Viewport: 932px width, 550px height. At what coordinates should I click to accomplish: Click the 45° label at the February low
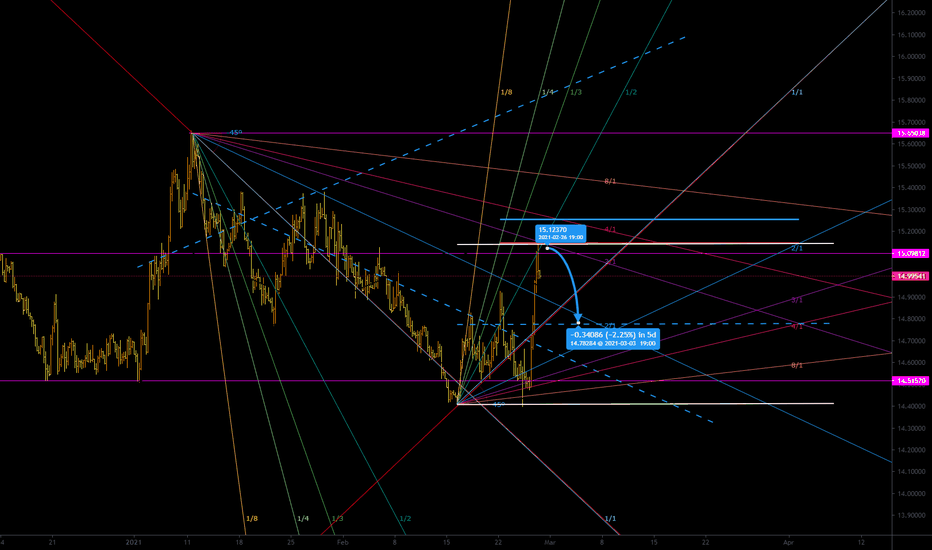click(x=499, y=404)
